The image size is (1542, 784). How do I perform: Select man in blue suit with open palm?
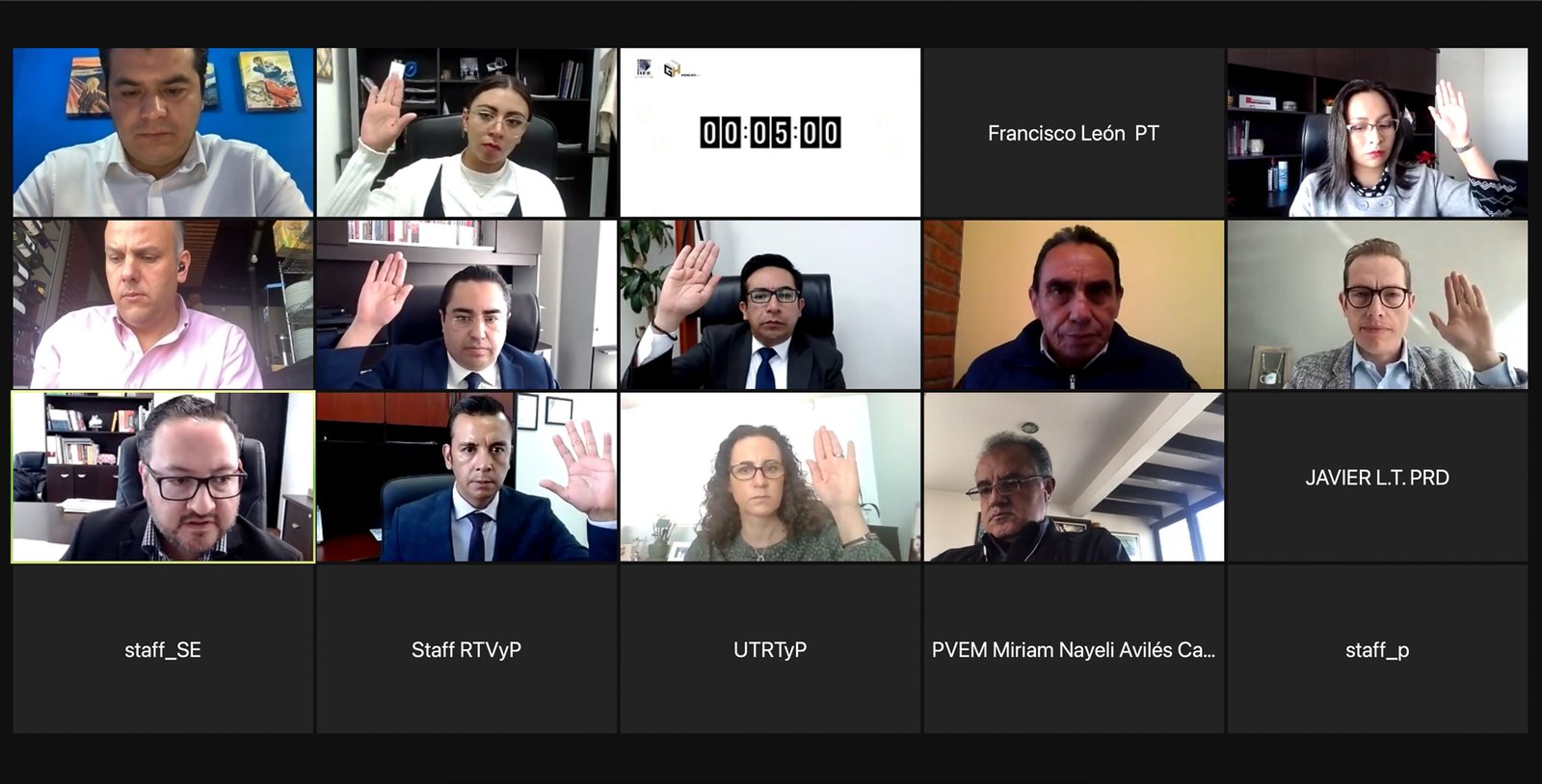(466, 477)
